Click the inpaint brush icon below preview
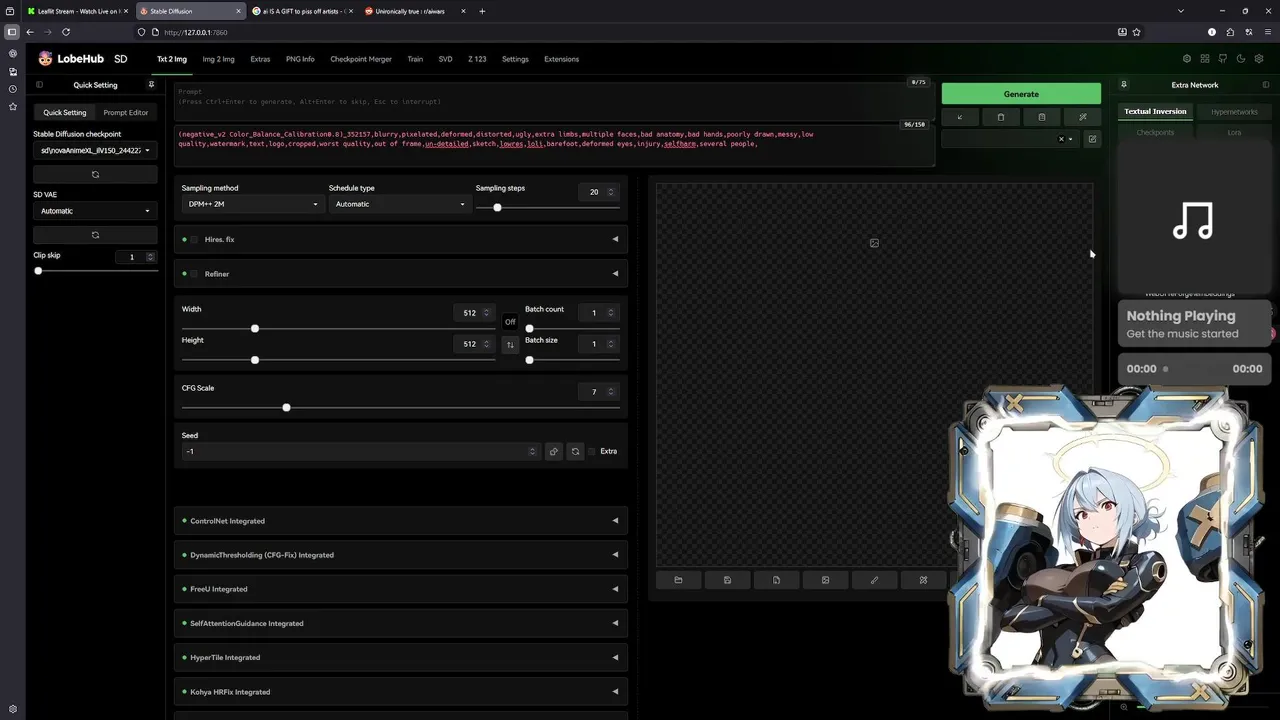 tap(874, 580)
